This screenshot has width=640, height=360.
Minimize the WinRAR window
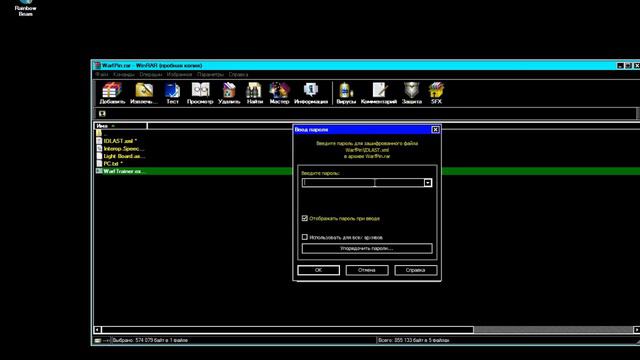pos(620,65)
